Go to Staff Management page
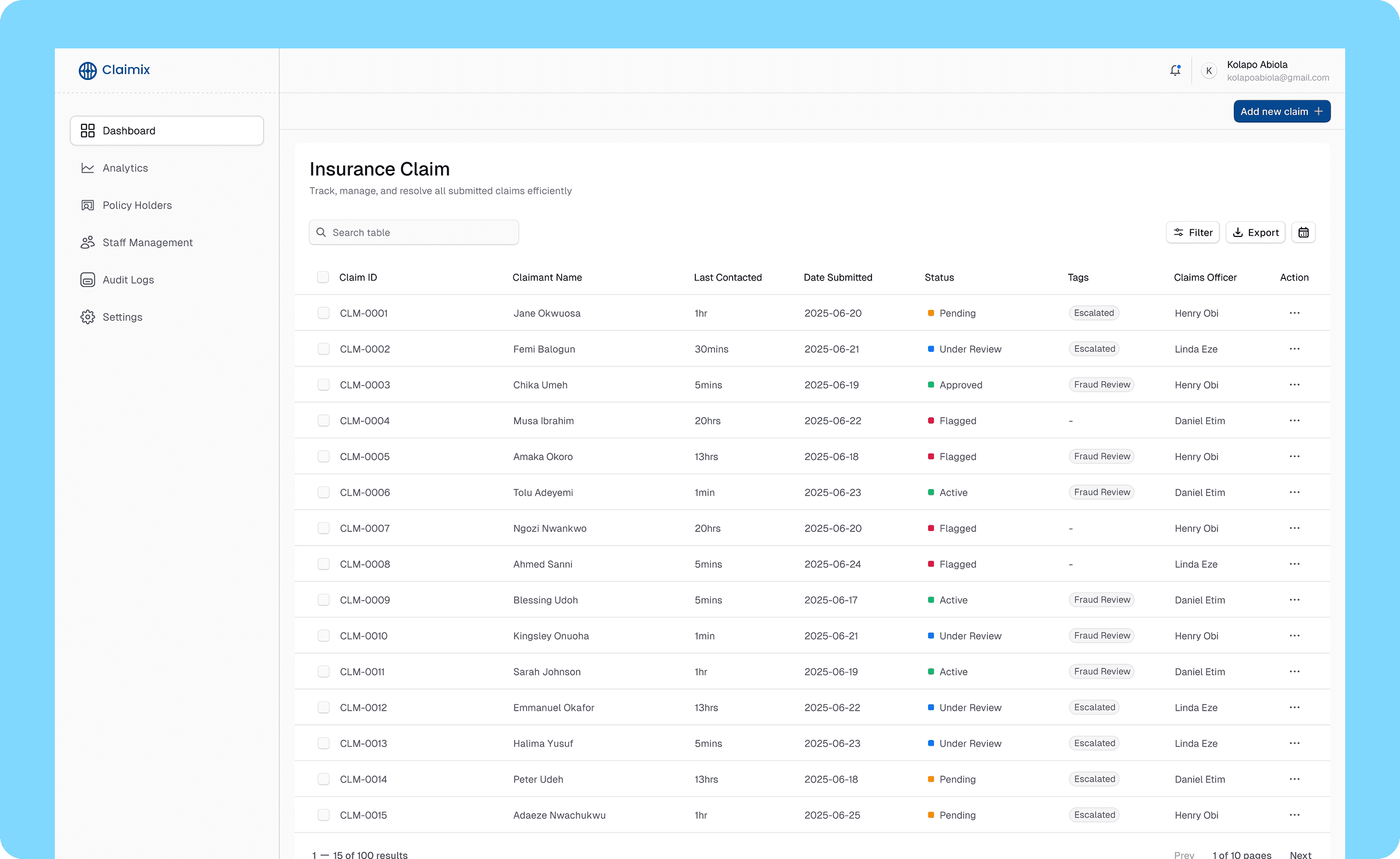This screenshot has width=1400, height=859. click(147, 243)
